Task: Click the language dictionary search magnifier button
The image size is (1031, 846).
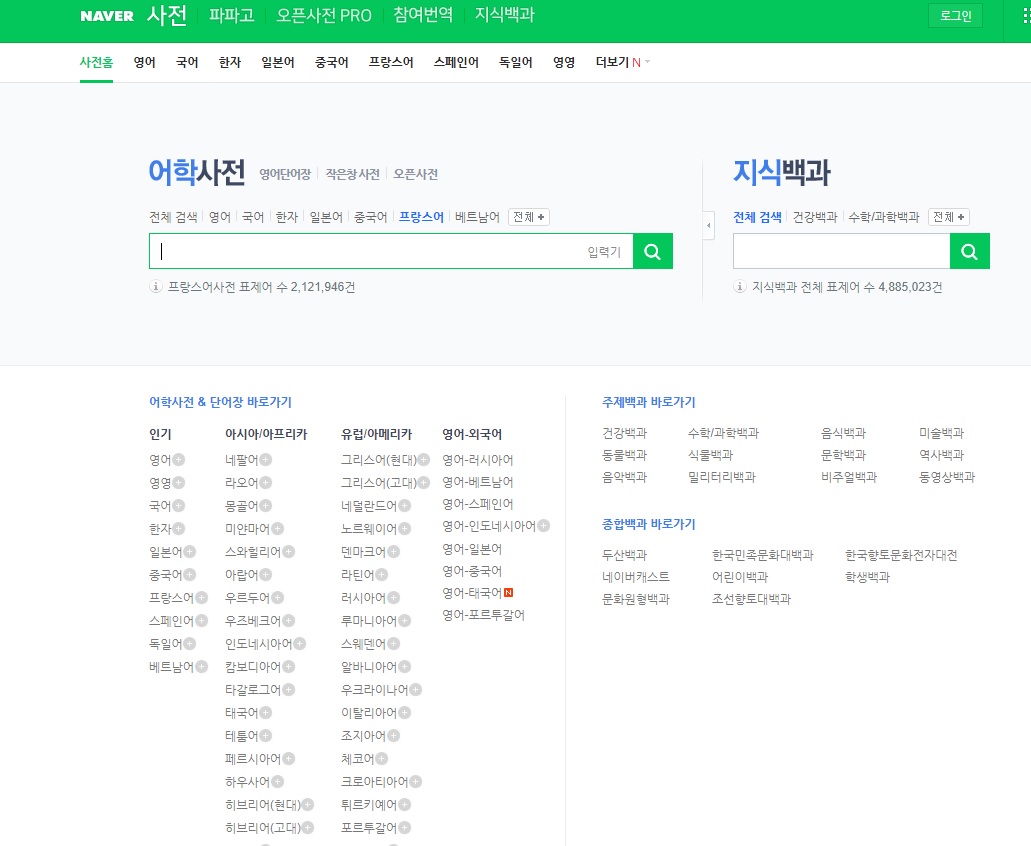Action: [x=652, y=251]
